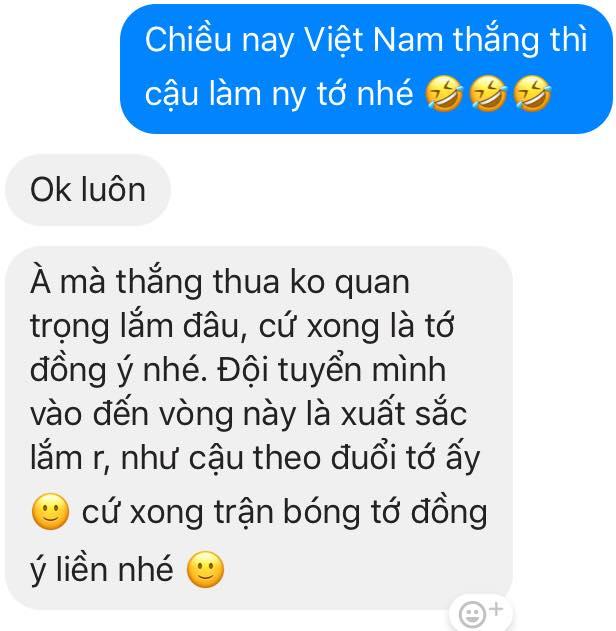
Task: Select the "Ok luôn" message bubble
Action: pyautogui.click(x=88, y=190)
